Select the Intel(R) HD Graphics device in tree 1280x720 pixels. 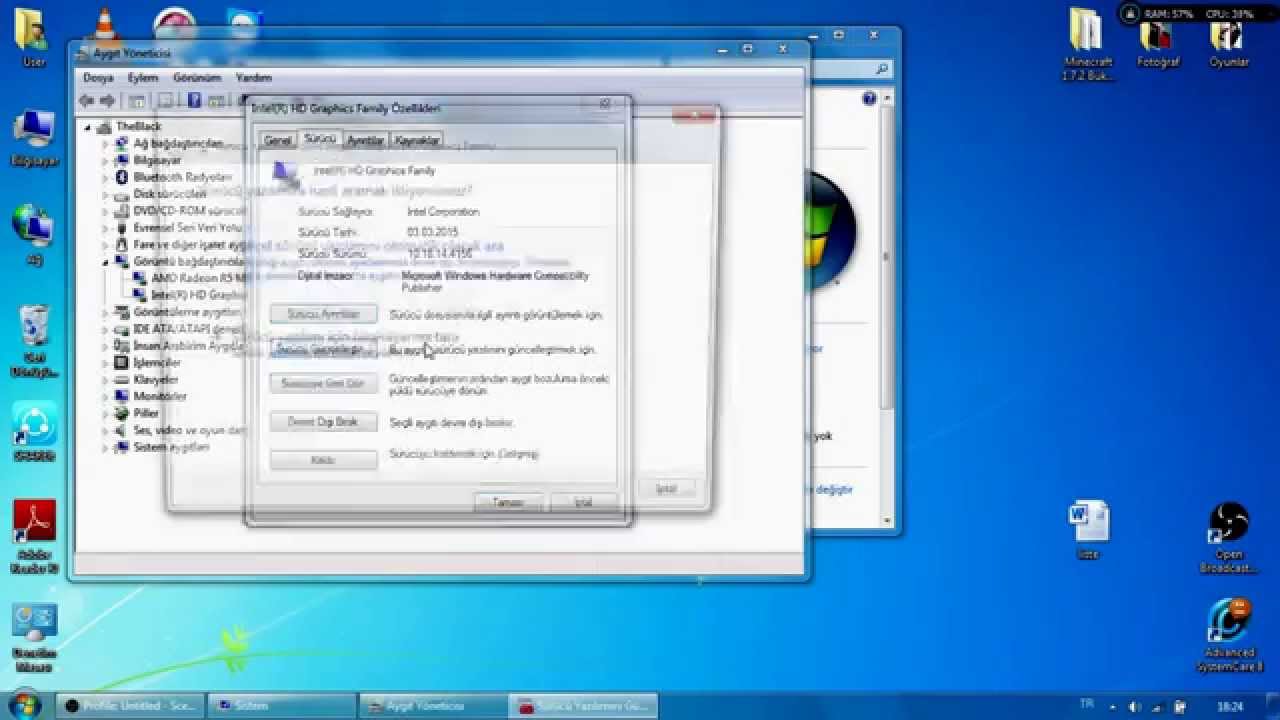coord(198,295)
